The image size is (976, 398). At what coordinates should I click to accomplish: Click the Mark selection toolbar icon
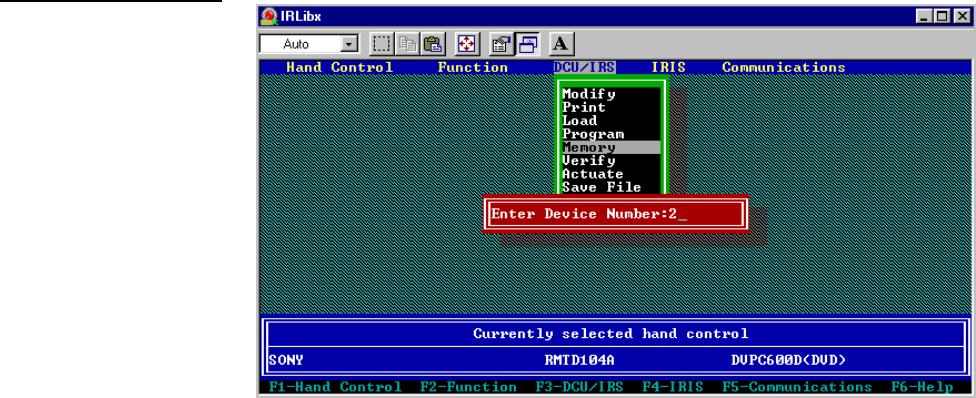pyautogui.click(x=382, y=44)
